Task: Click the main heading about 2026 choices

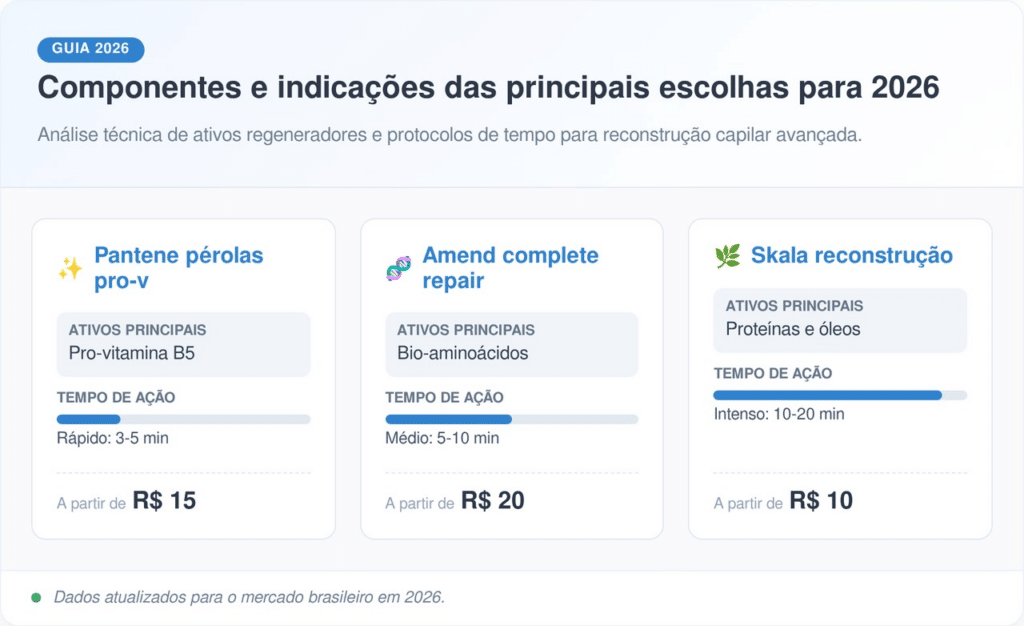Action: 488,88
